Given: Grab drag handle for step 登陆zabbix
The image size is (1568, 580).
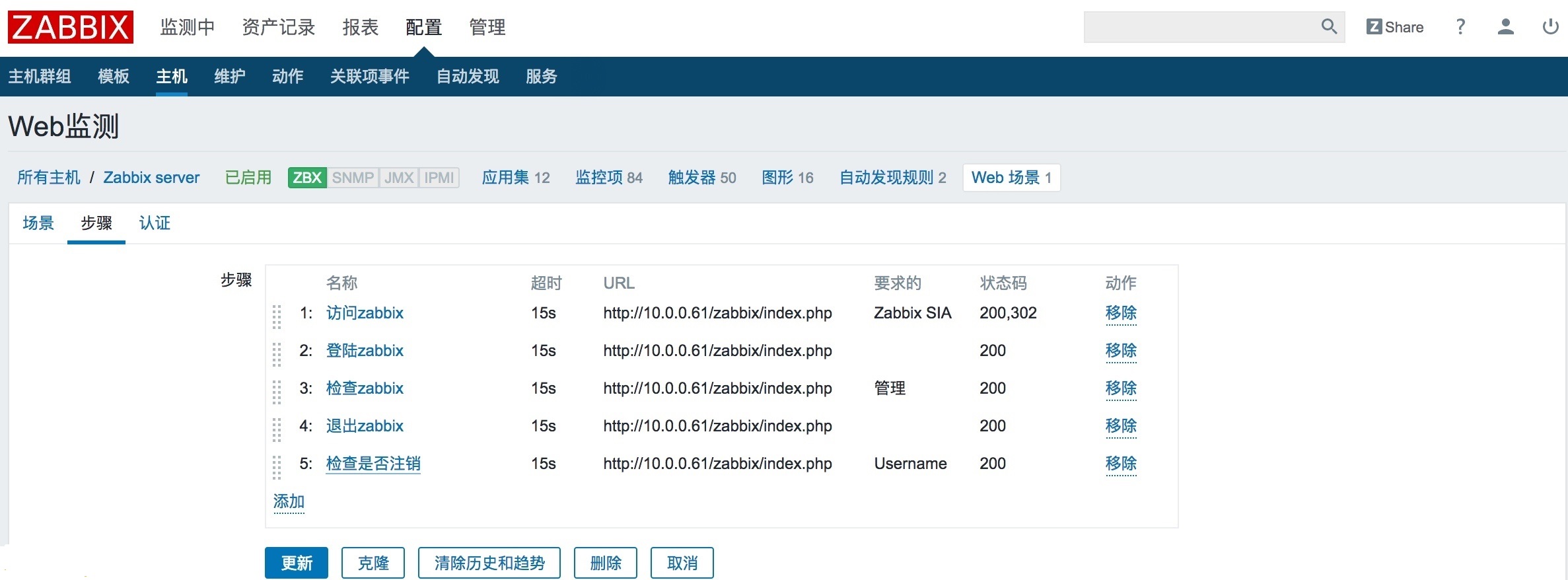Looking at the screenshot, I should [x=277, y=354].
